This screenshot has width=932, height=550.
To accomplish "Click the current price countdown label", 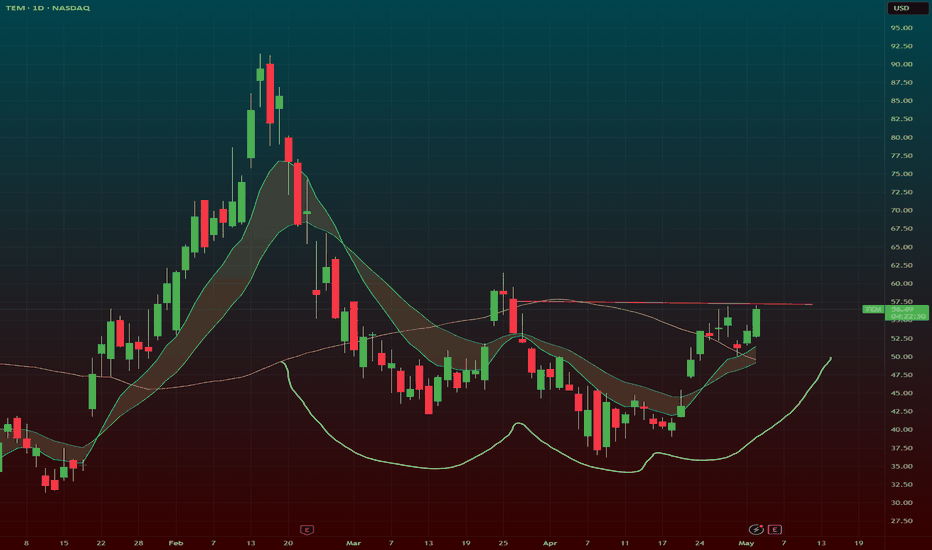I will click(908, 316).
